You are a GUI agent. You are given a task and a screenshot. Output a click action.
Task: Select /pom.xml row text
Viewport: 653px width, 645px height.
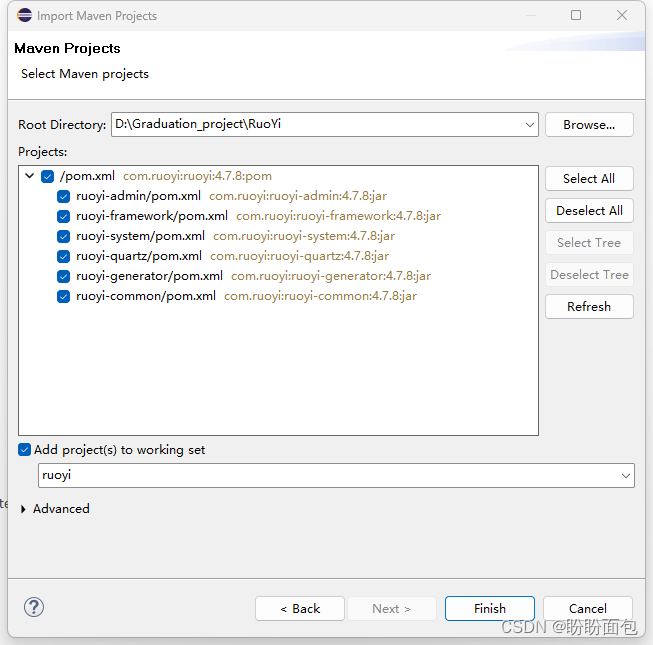[87, 176]
